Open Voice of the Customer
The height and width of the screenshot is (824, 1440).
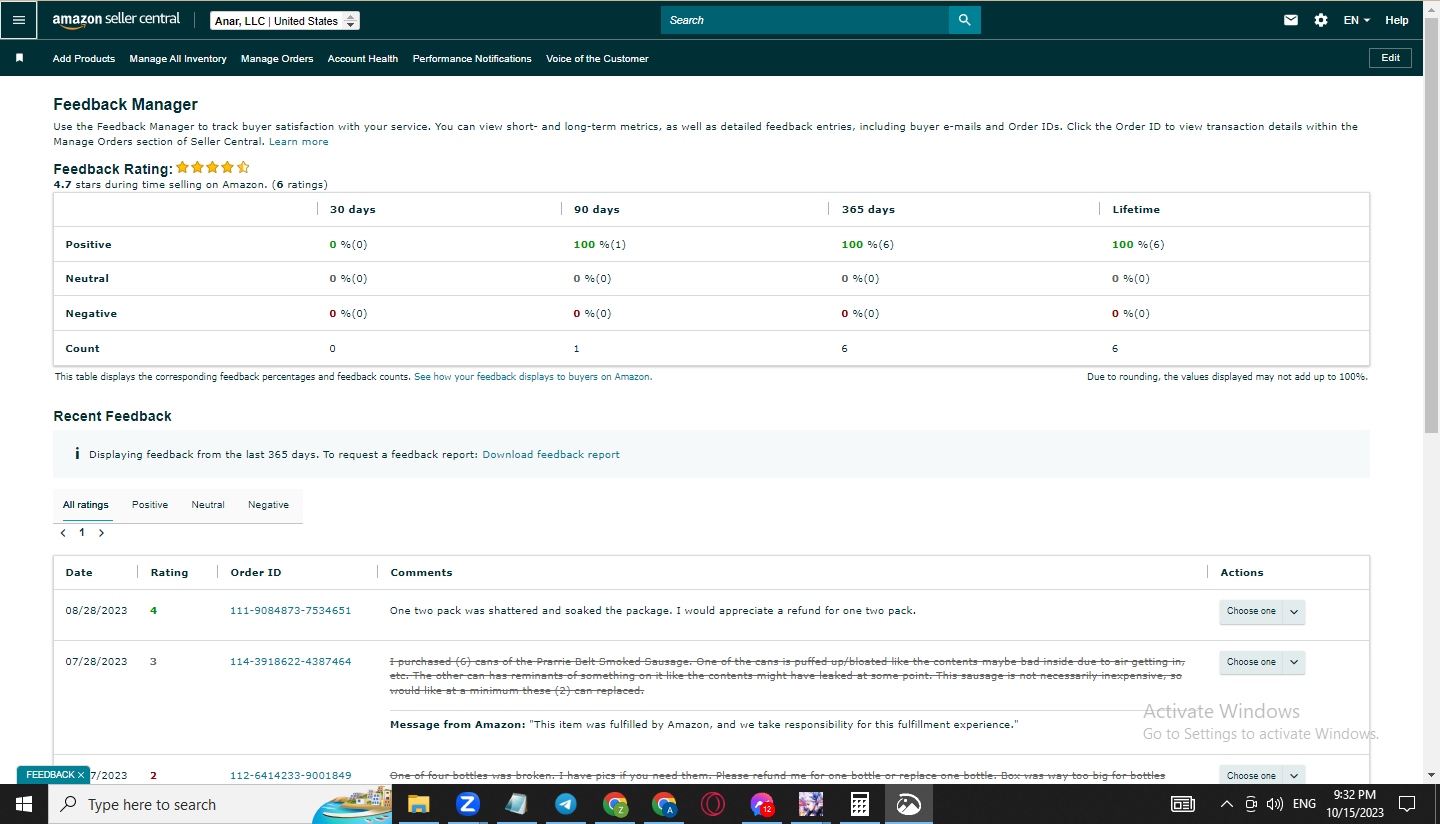[597, 59]
